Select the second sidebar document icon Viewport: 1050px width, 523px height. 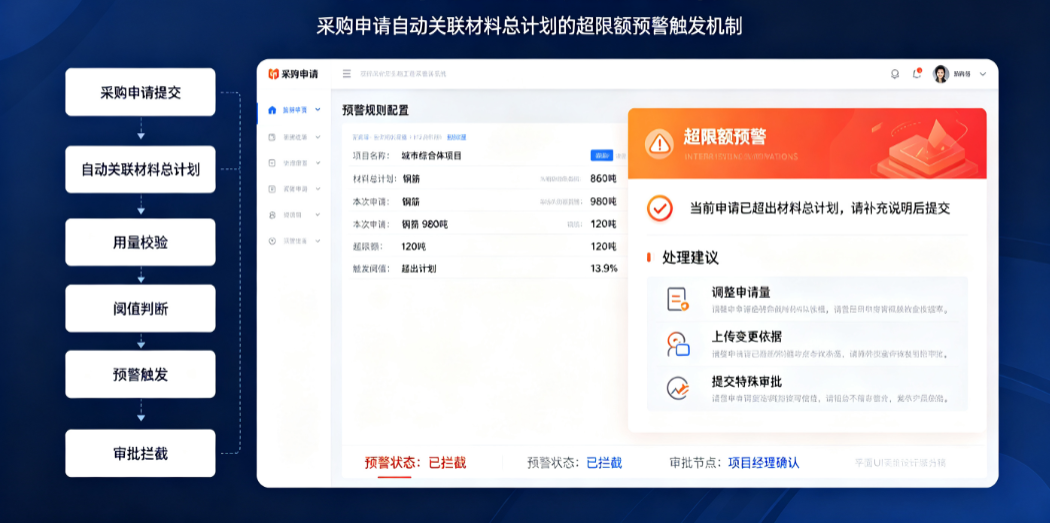pos(272,137)
